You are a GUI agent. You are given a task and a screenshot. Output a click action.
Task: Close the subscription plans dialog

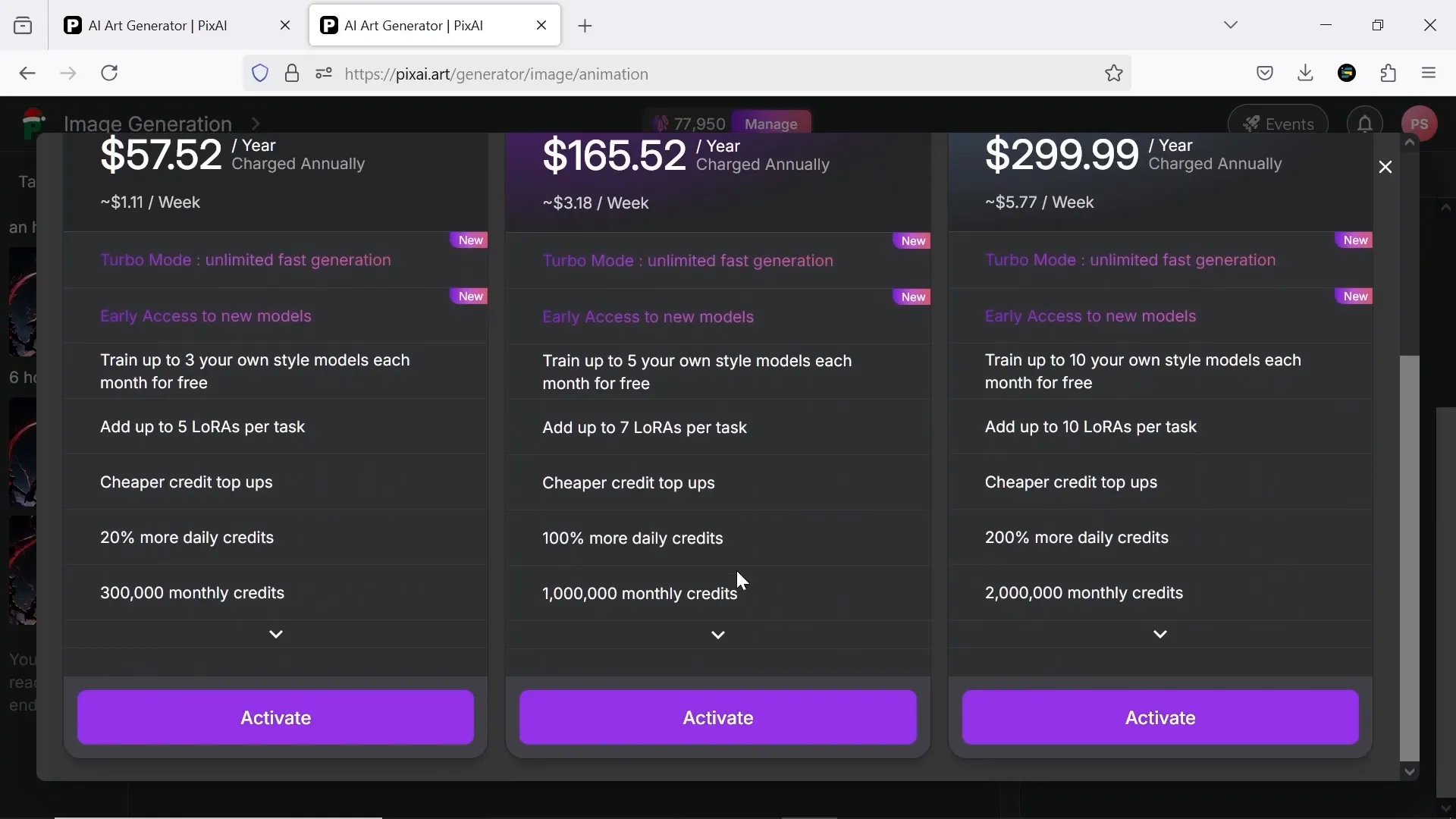[1385, 167]
